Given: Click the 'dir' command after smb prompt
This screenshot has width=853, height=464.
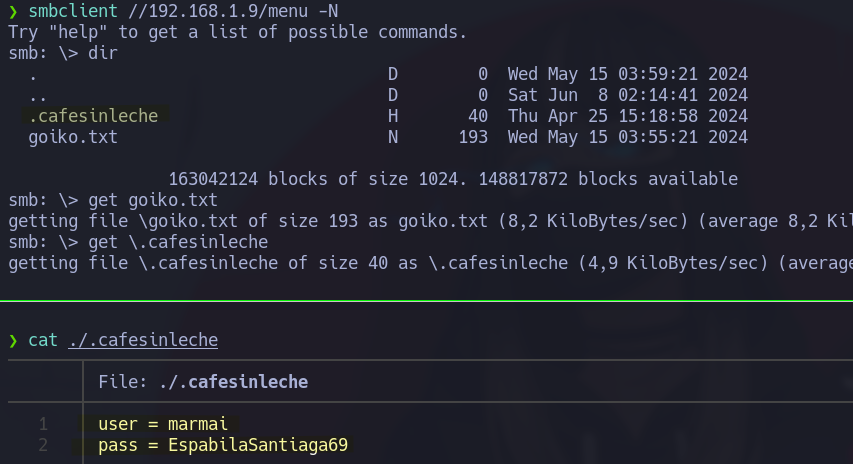Looking at the screenshot, I should tap(103, 53).
